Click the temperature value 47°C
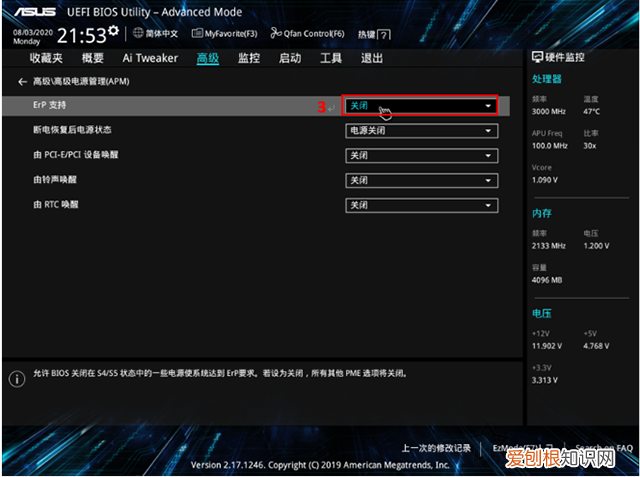 [x=591, y=111]
